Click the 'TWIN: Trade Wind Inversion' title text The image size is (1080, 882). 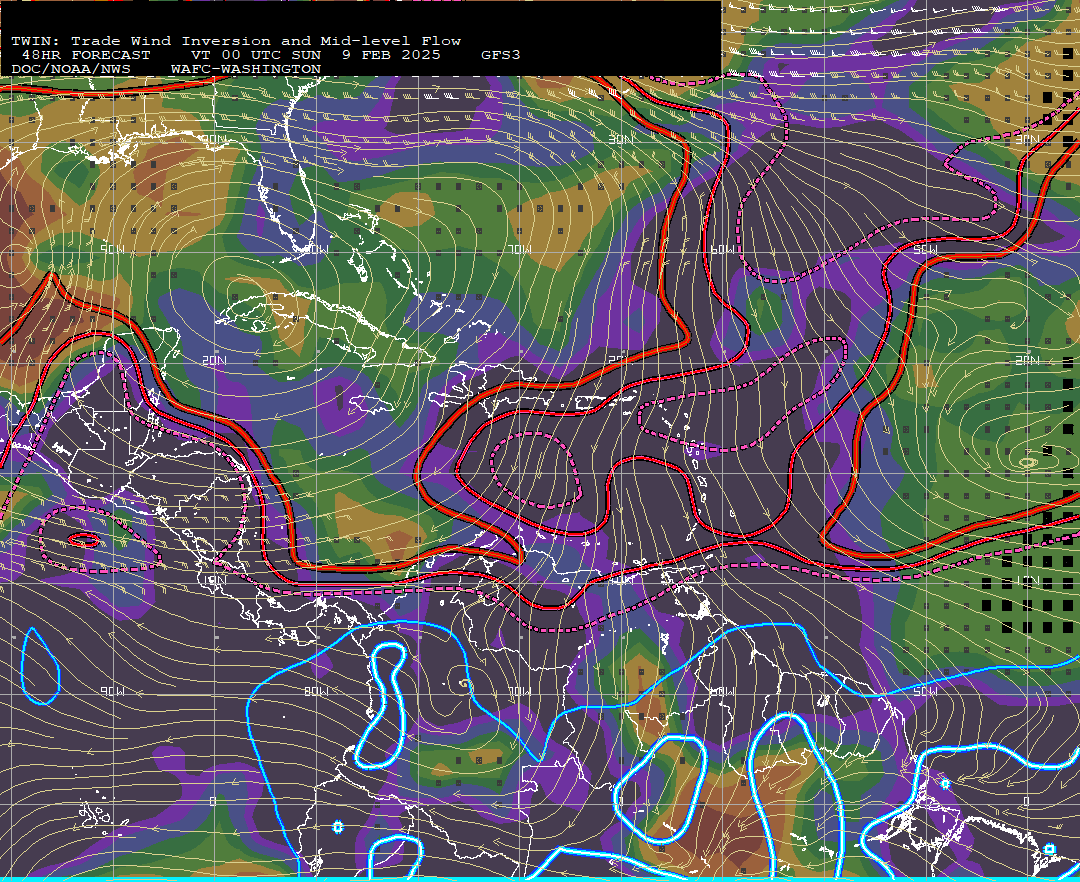[141, 41]
